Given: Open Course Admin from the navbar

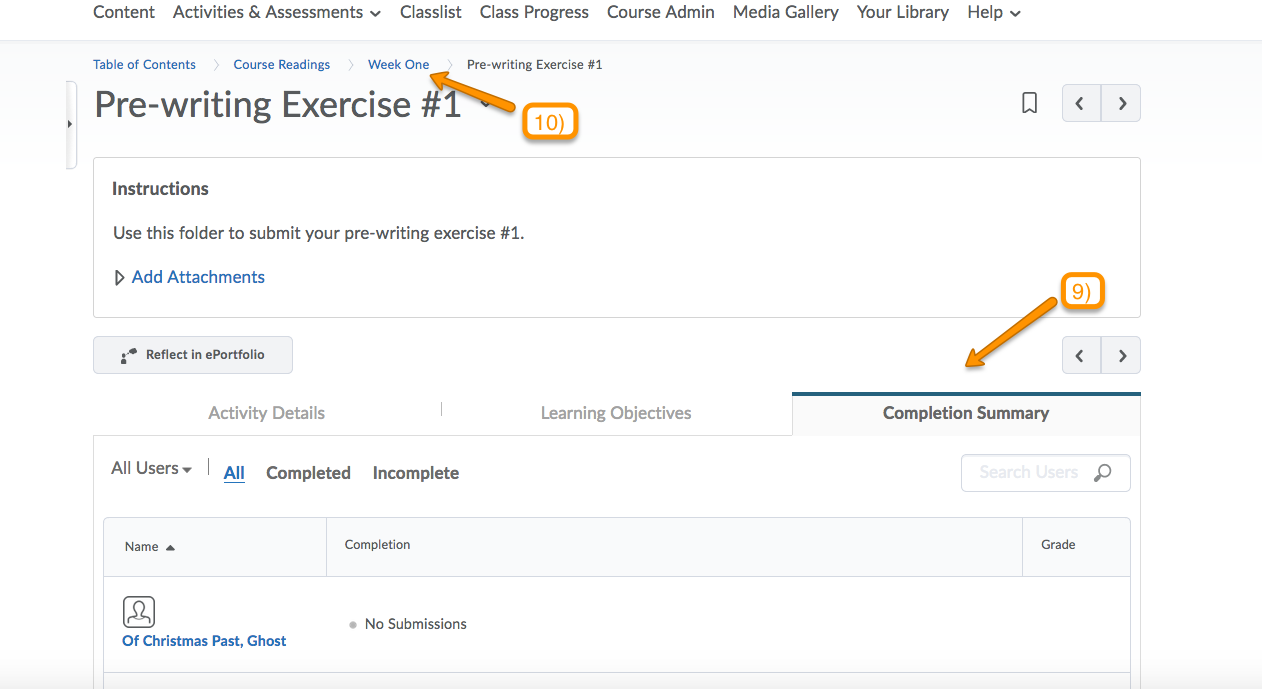Looking at the screenshot, I should coord(660,12).
